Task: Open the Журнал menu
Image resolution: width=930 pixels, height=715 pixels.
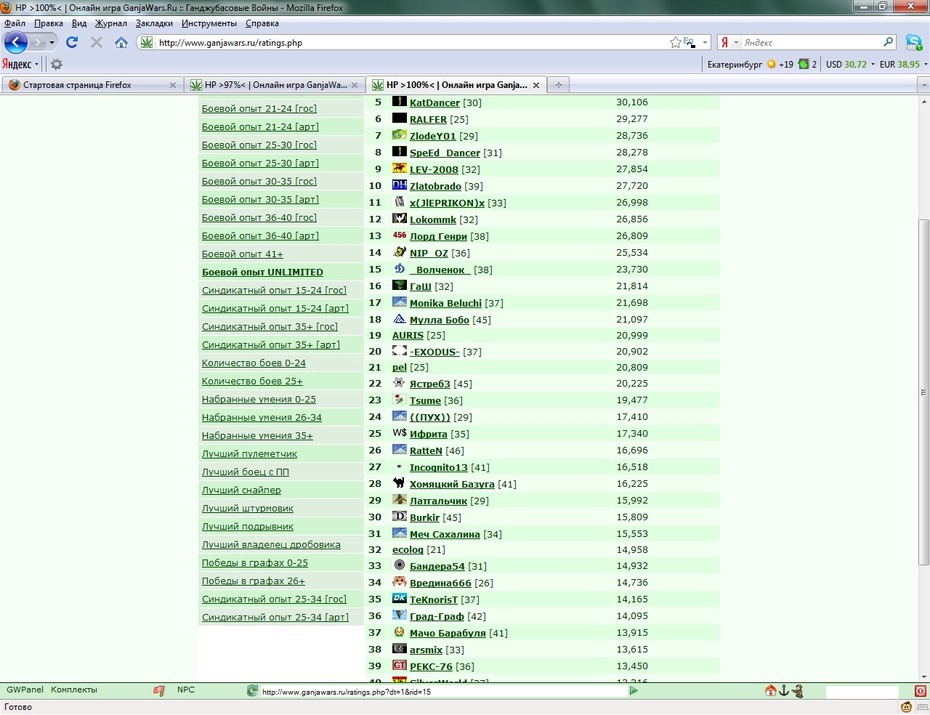Action: [x=111, y=23]
